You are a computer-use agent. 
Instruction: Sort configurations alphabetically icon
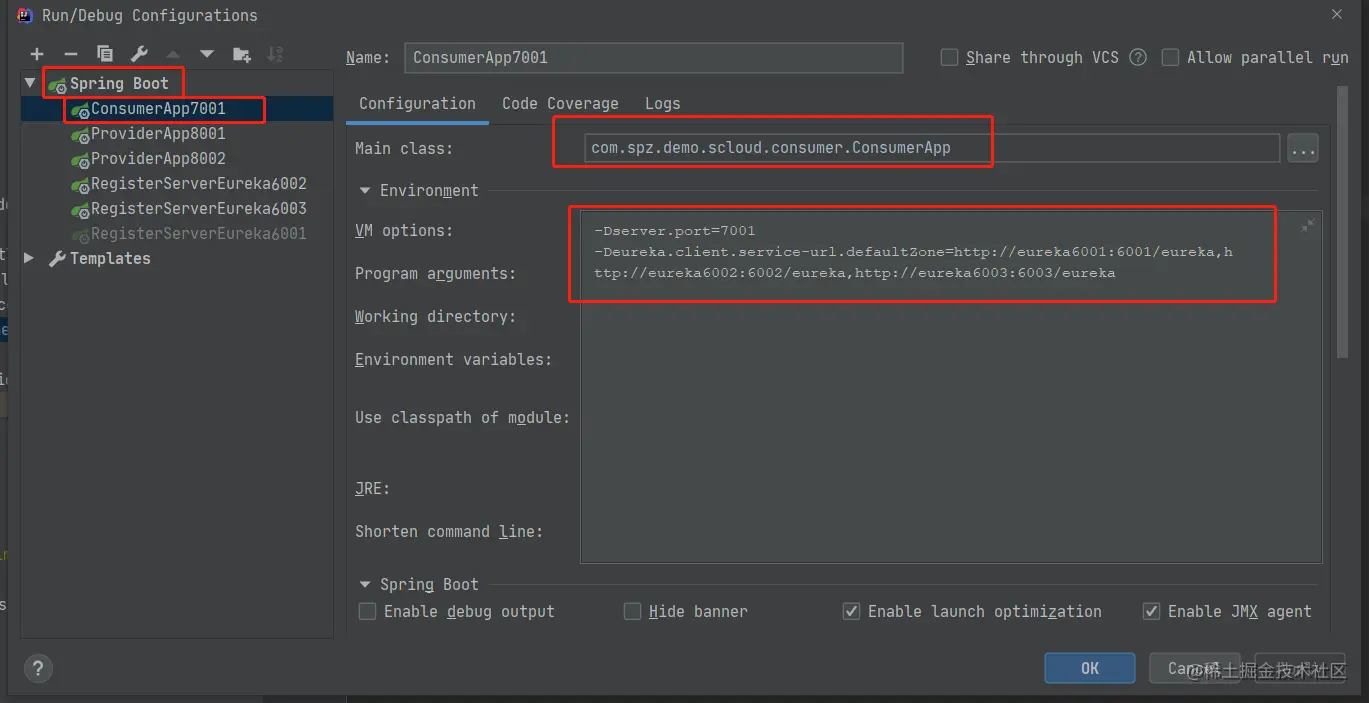276,54
